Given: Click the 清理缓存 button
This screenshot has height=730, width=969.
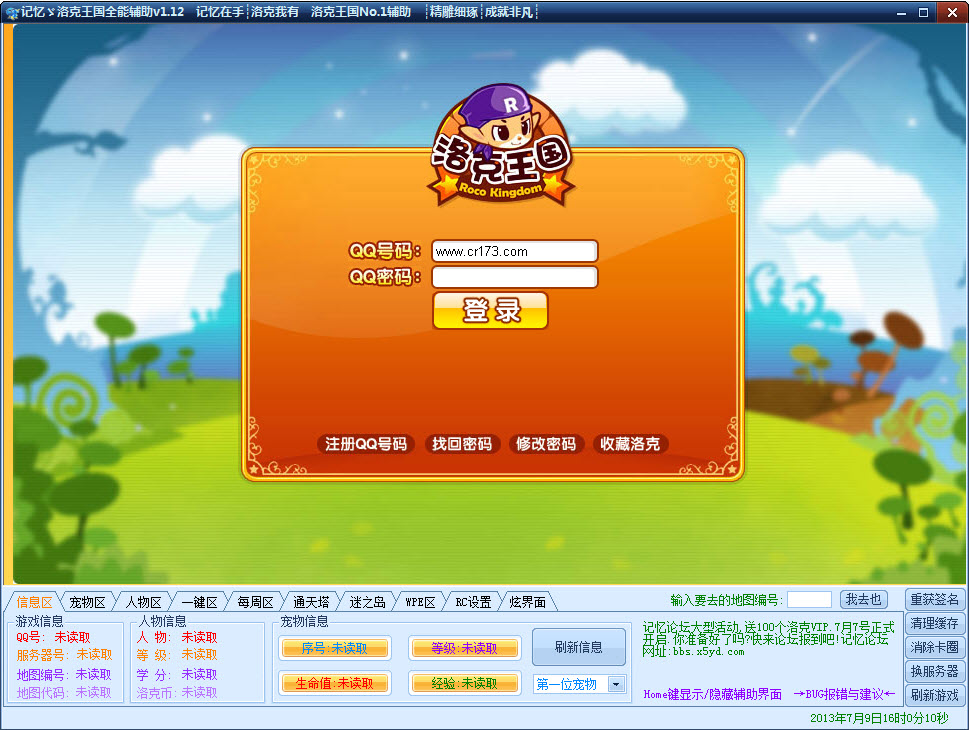Looking at the screenshot, I should [934, 624].
